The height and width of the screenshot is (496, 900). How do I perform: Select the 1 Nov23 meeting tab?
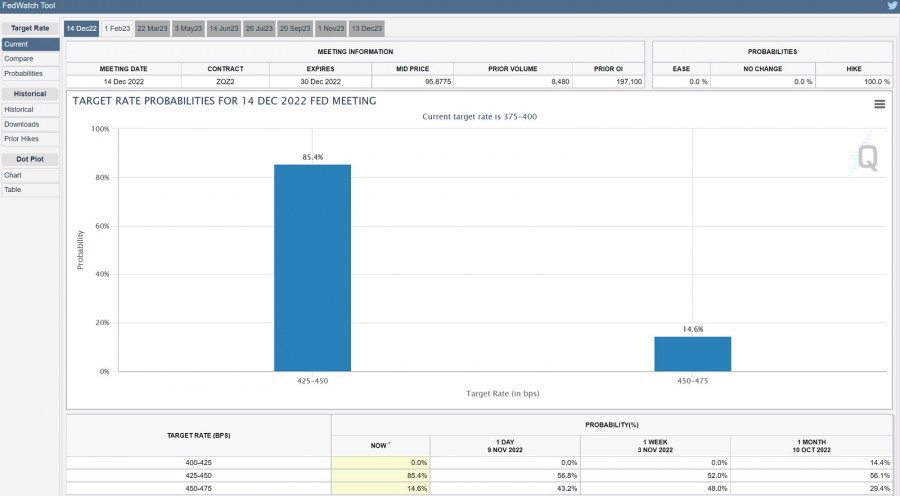[331, 29]
